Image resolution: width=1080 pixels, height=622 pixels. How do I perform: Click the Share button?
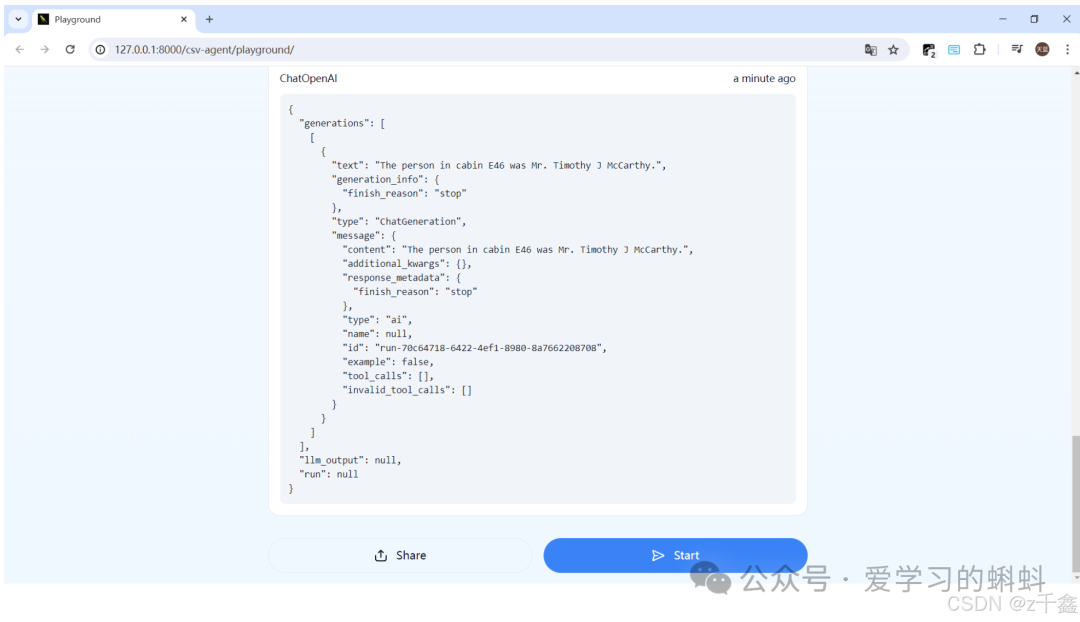(x=400, y=555)
